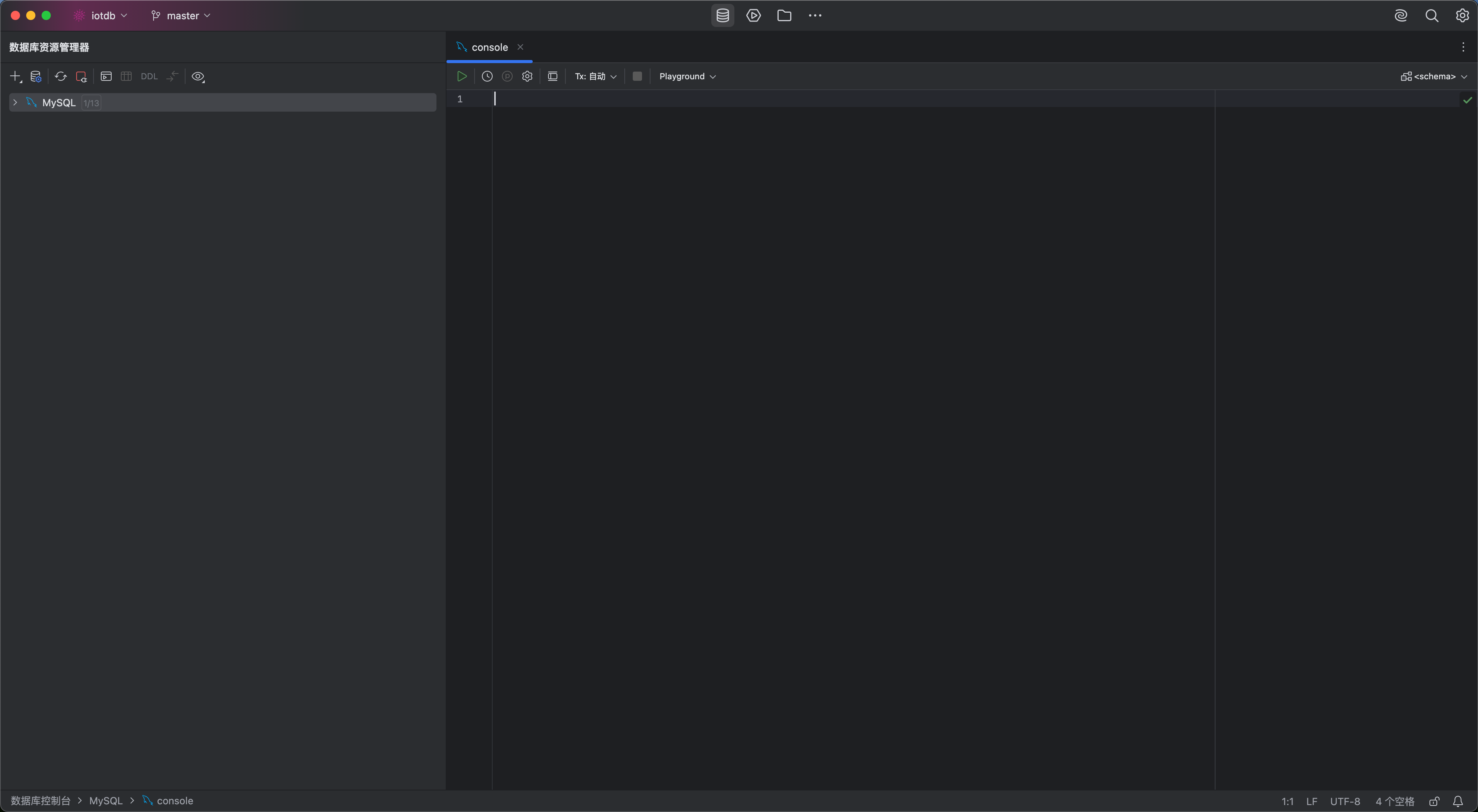1478x812 pixels.
Task: Click the refresh icon in database explorer
Action: coord(61,76)
